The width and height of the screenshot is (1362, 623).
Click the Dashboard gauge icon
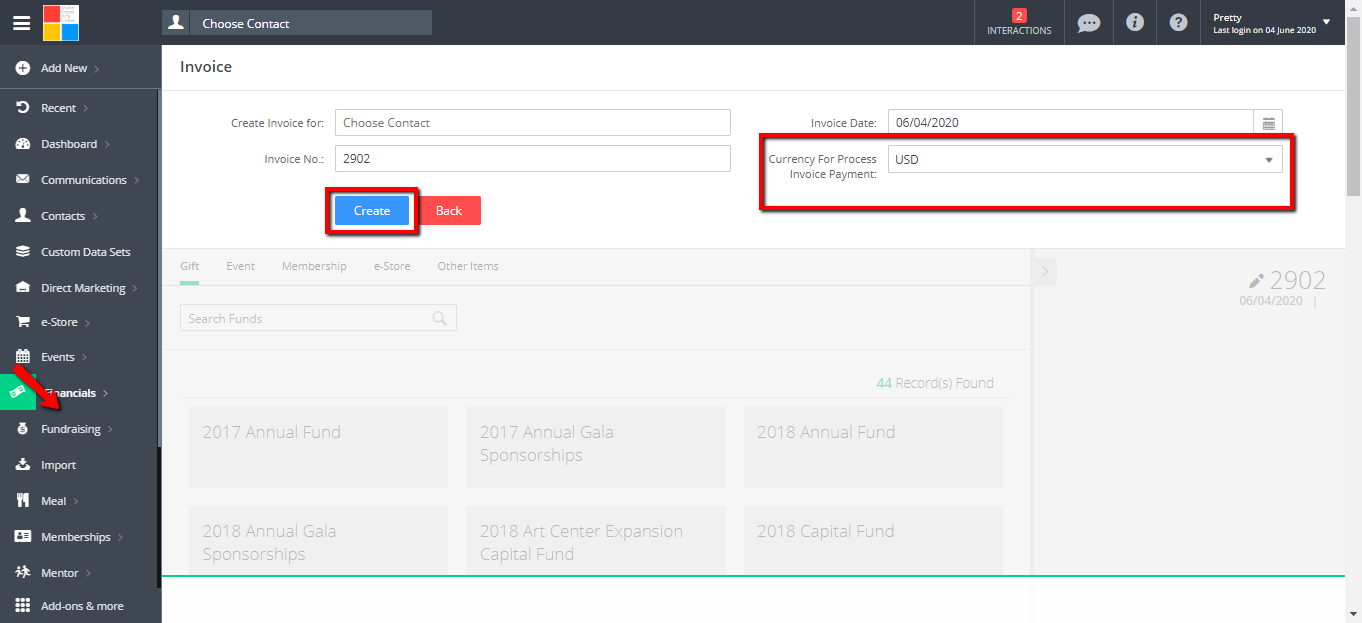tap(22, 144)
